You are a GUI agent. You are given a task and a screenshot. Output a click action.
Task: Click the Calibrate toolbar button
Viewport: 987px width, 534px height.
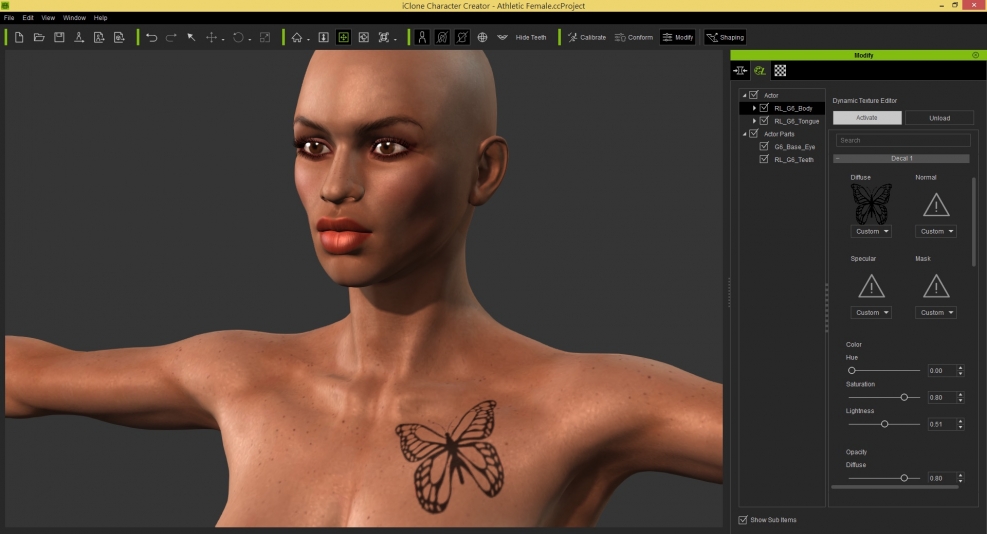[x=587, y=37]
